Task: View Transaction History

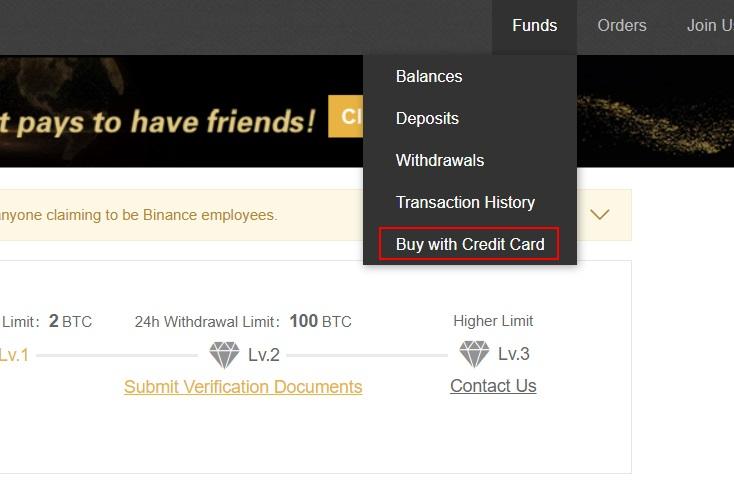Action: pos(465,202)
